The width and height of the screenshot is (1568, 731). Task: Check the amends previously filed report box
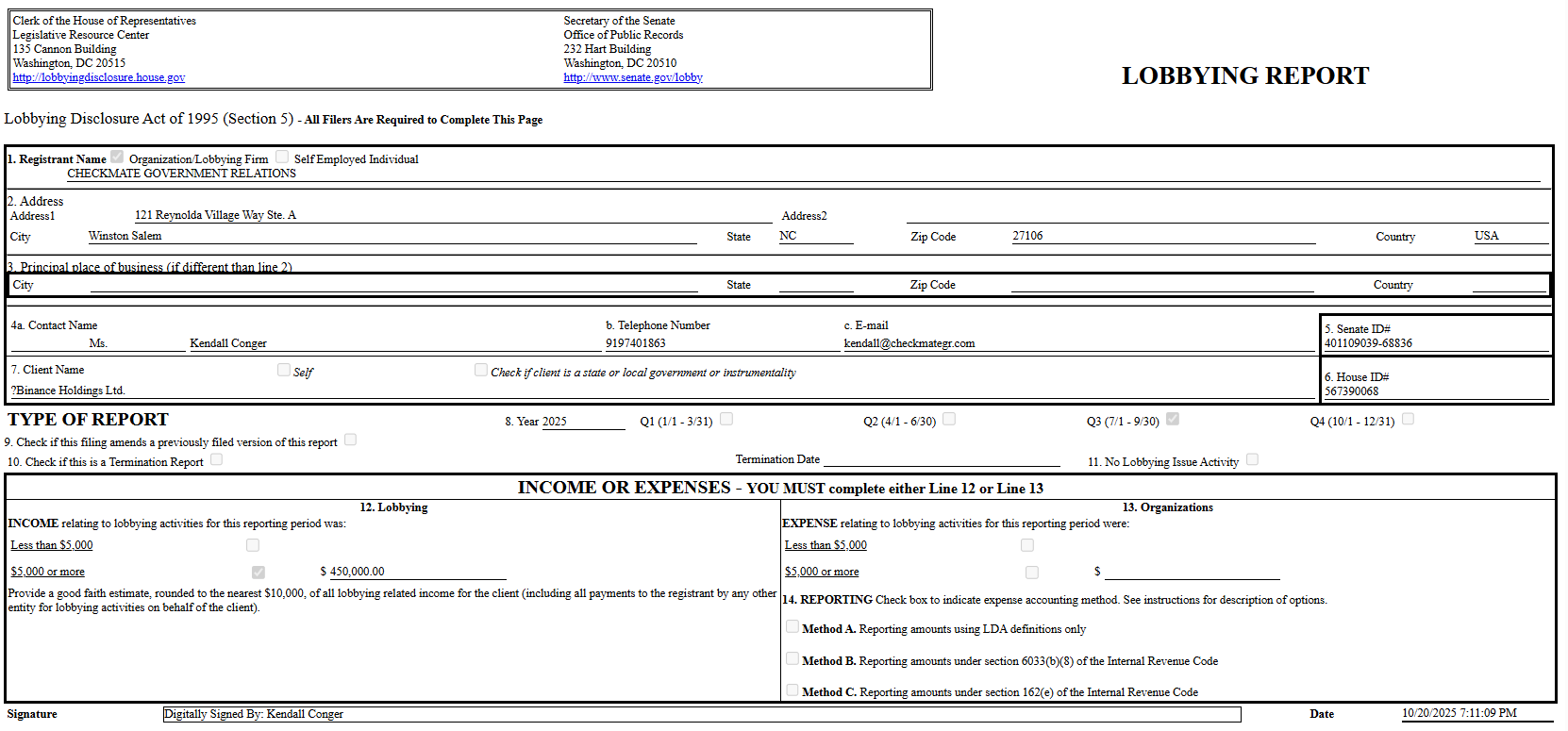point(350,440)
